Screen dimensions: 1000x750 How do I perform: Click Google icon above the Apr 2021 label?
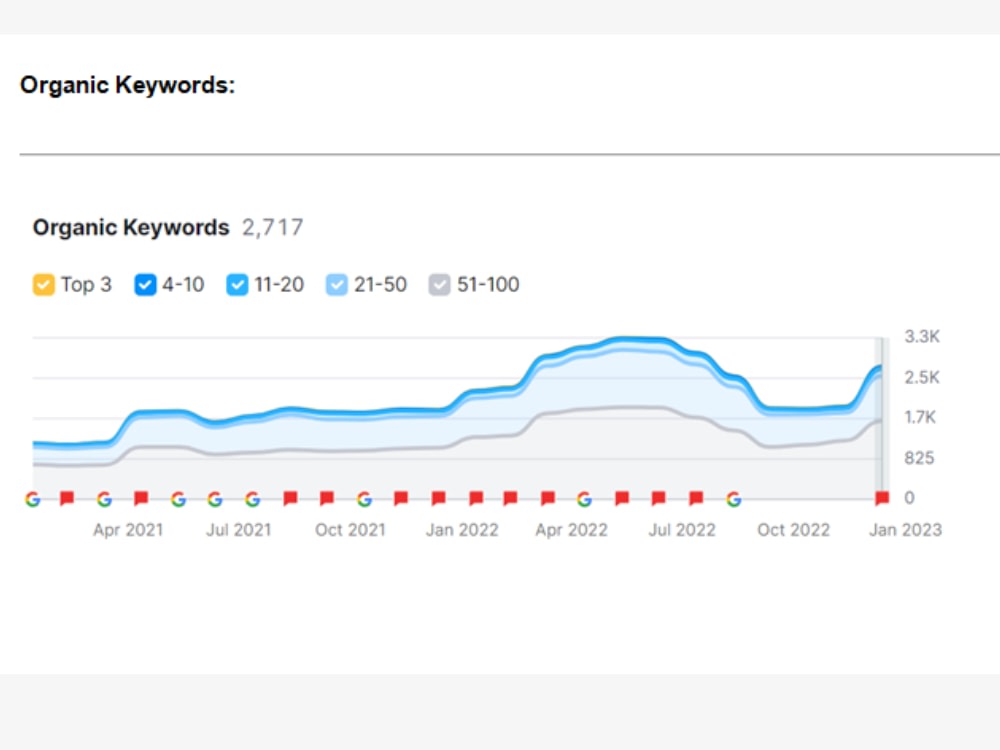[x=105, y=499]
